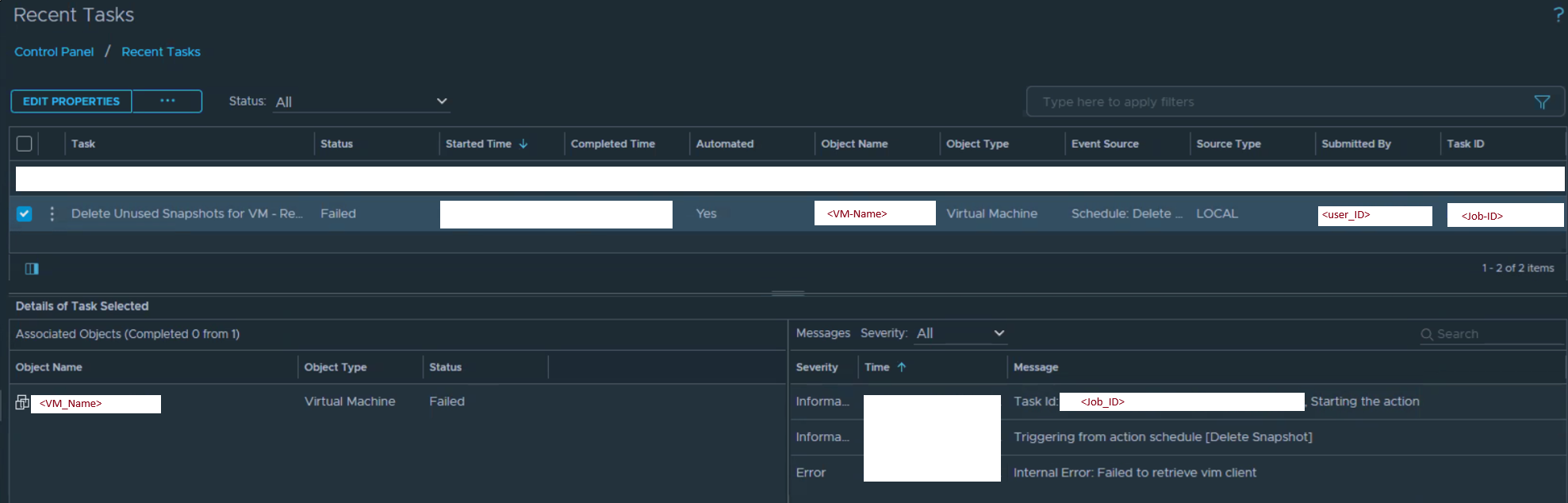Screen dimensions: 1568x503
Task: Open the more actions ellipsis button
Action: pyautogui.click(x=167, y=102)
